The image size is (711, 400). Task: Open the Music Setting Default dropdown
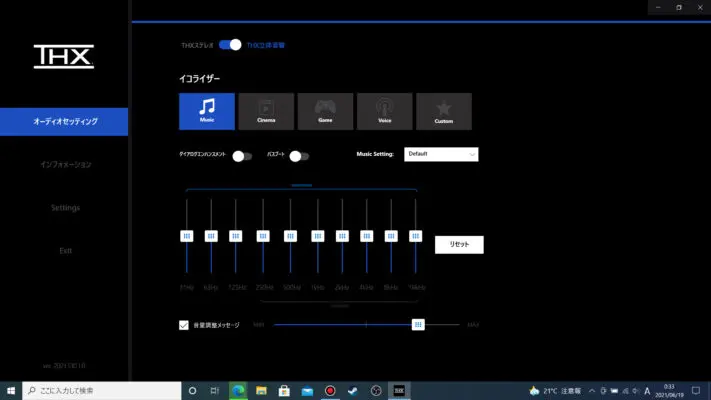[441, 154]
